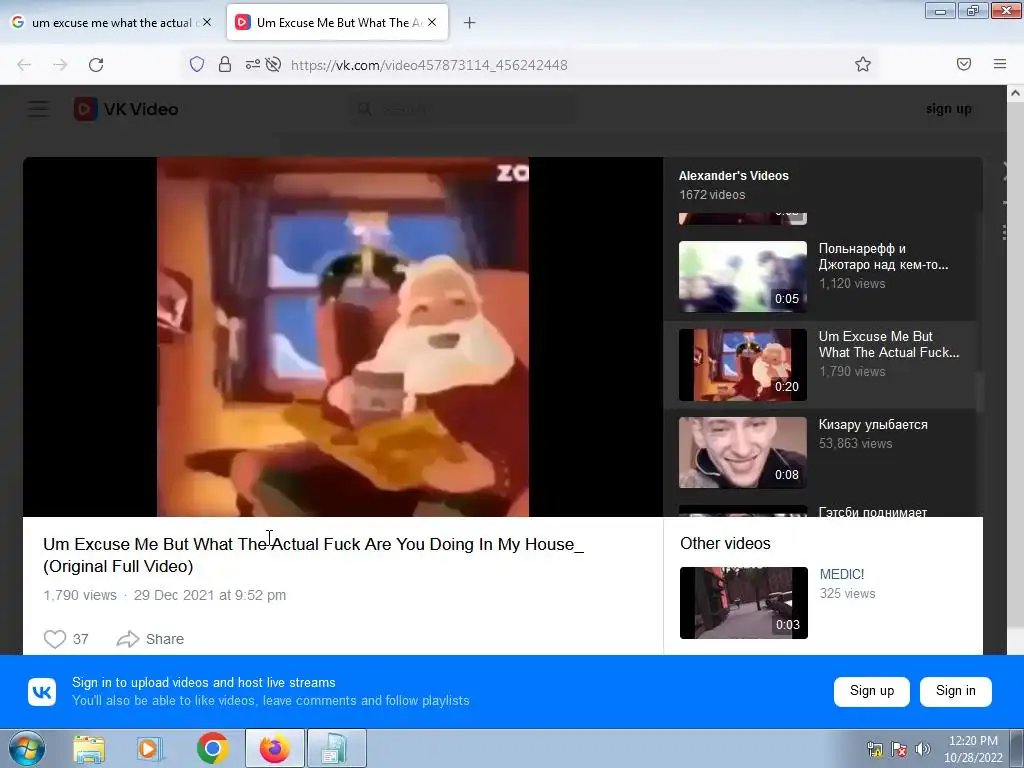Image resolution: width=1024 pixels, height=768 pixels.
Task: Select the Um Excuse Me playlist thumbnail
Action: (743, 364)
